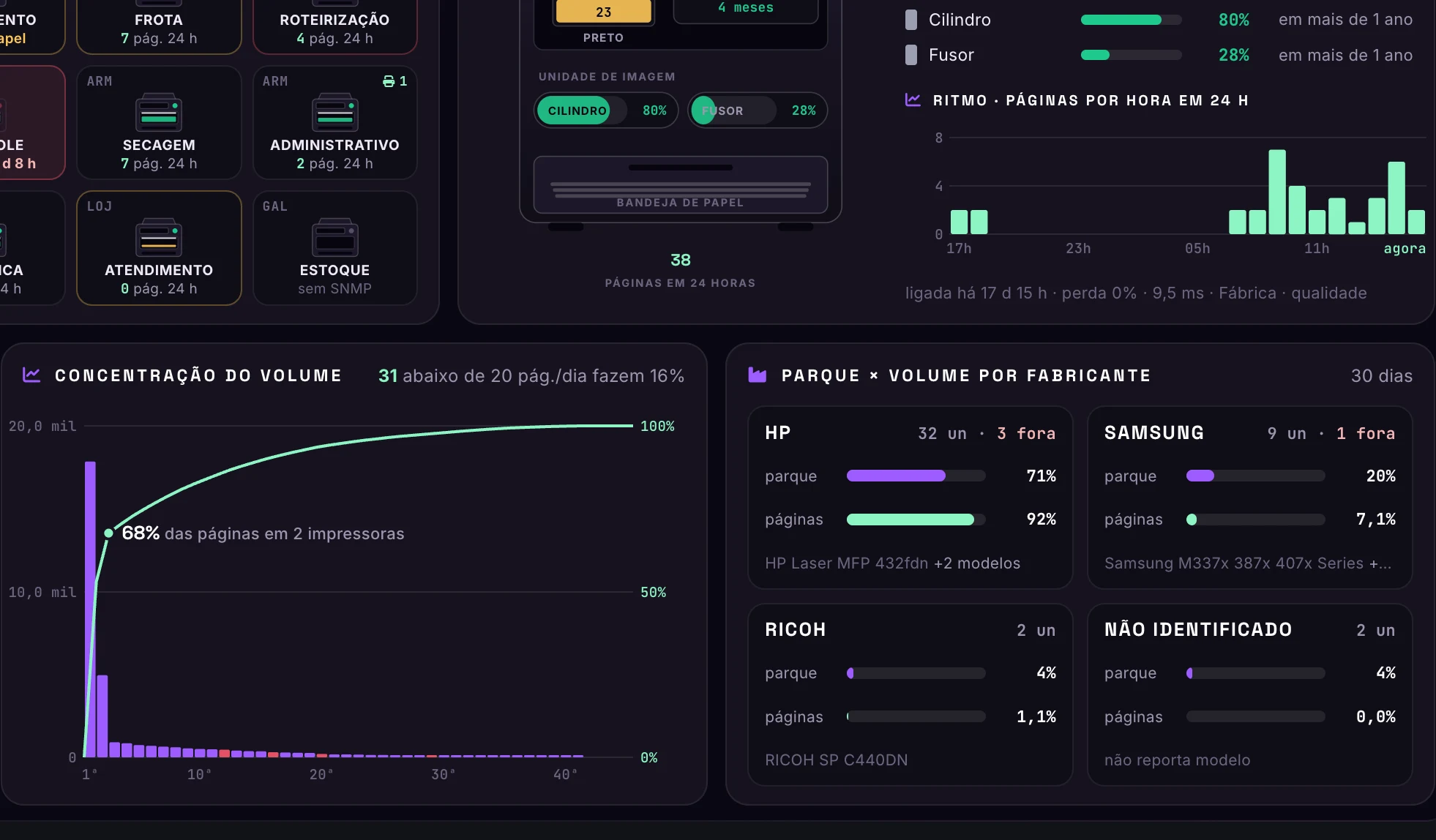Click Não Identificado páginas 0,0% bar

point(1255,716)
